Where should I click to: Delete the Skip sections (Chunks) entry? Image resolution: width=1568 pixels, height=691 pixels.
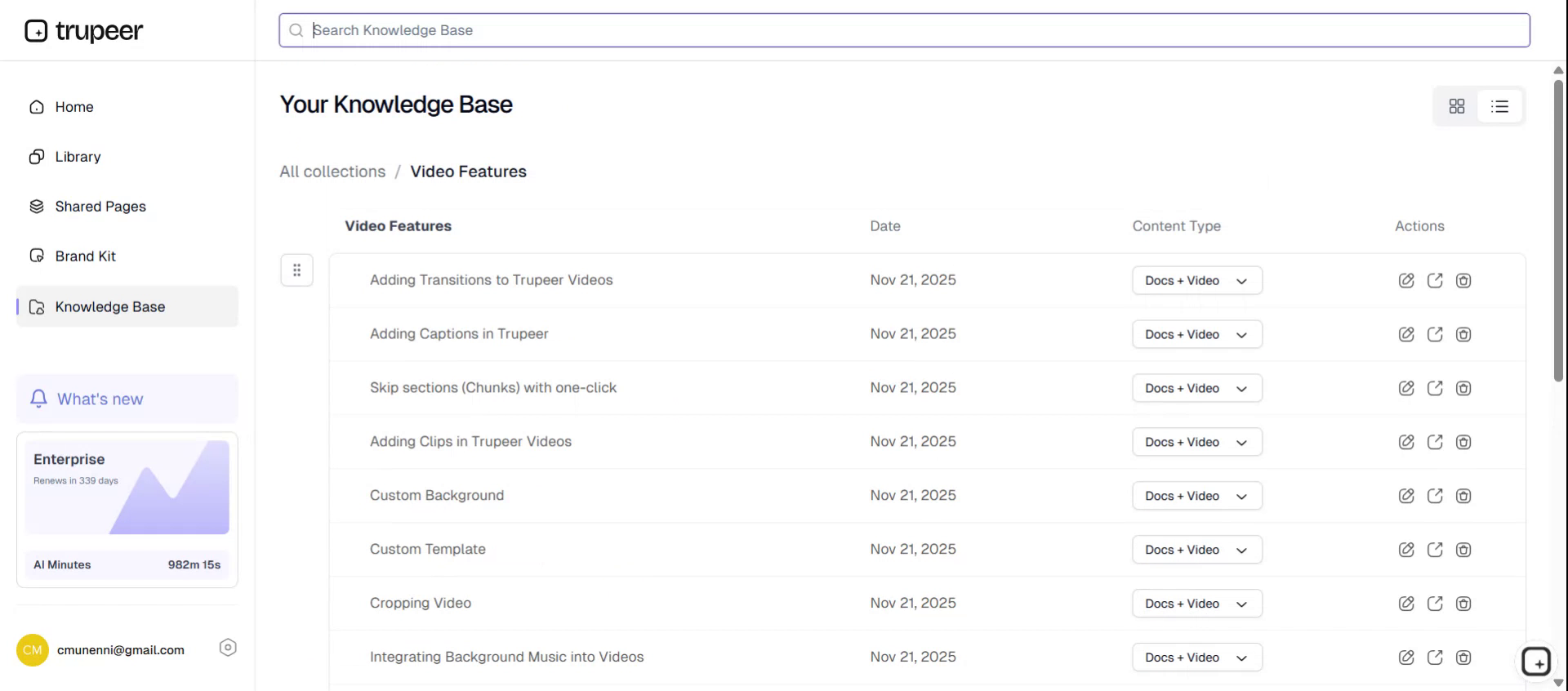[1463, 388]
